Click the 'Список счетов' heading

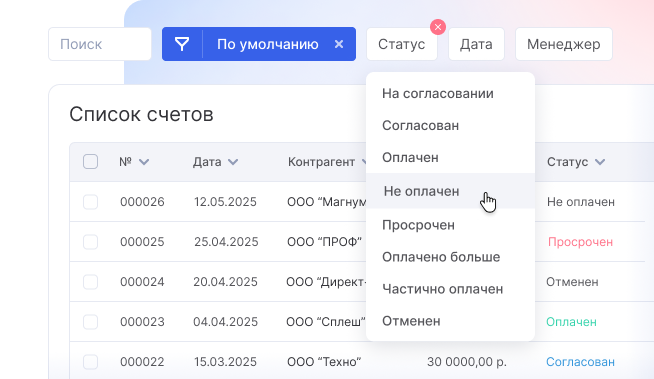[x=141, y=114]
